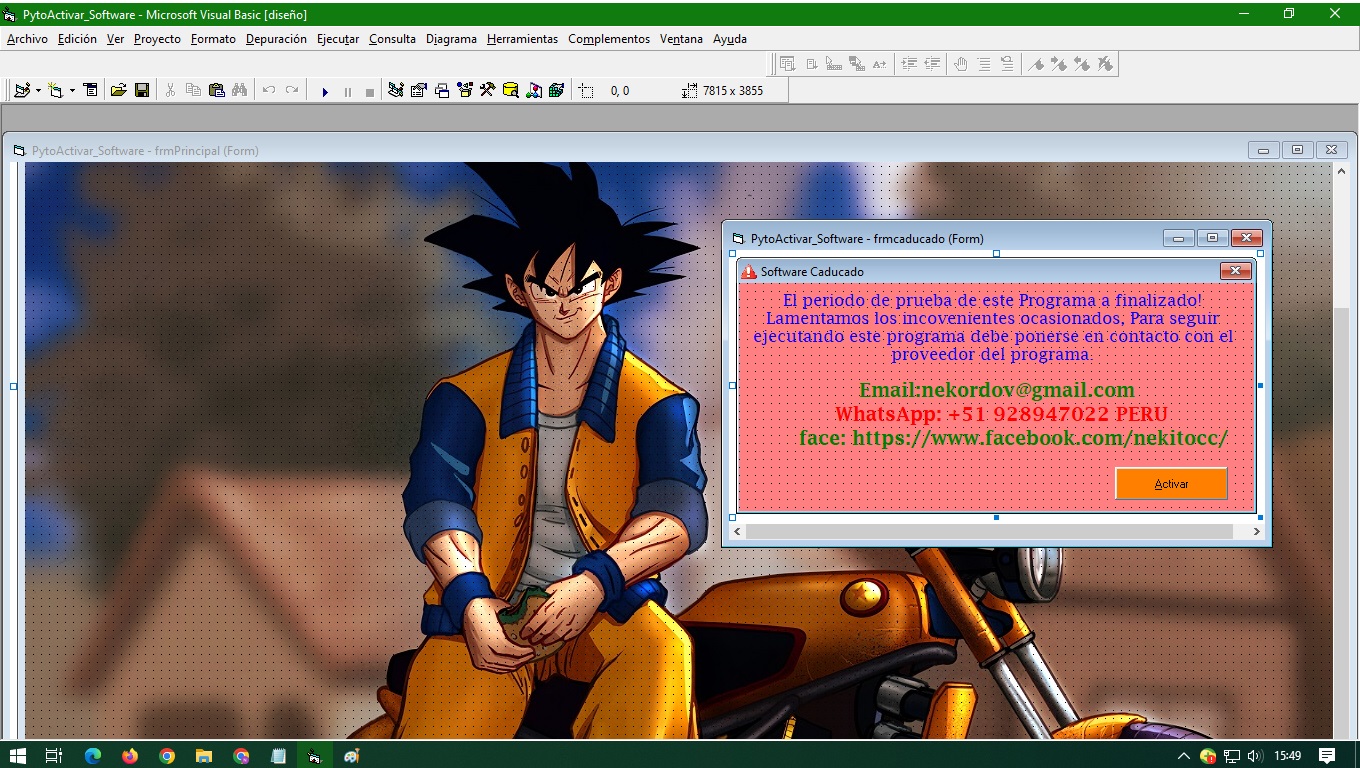This screenshot has width=1360, height=768.
Task: Click the Find binoculars icon
Action: (239, 90)
